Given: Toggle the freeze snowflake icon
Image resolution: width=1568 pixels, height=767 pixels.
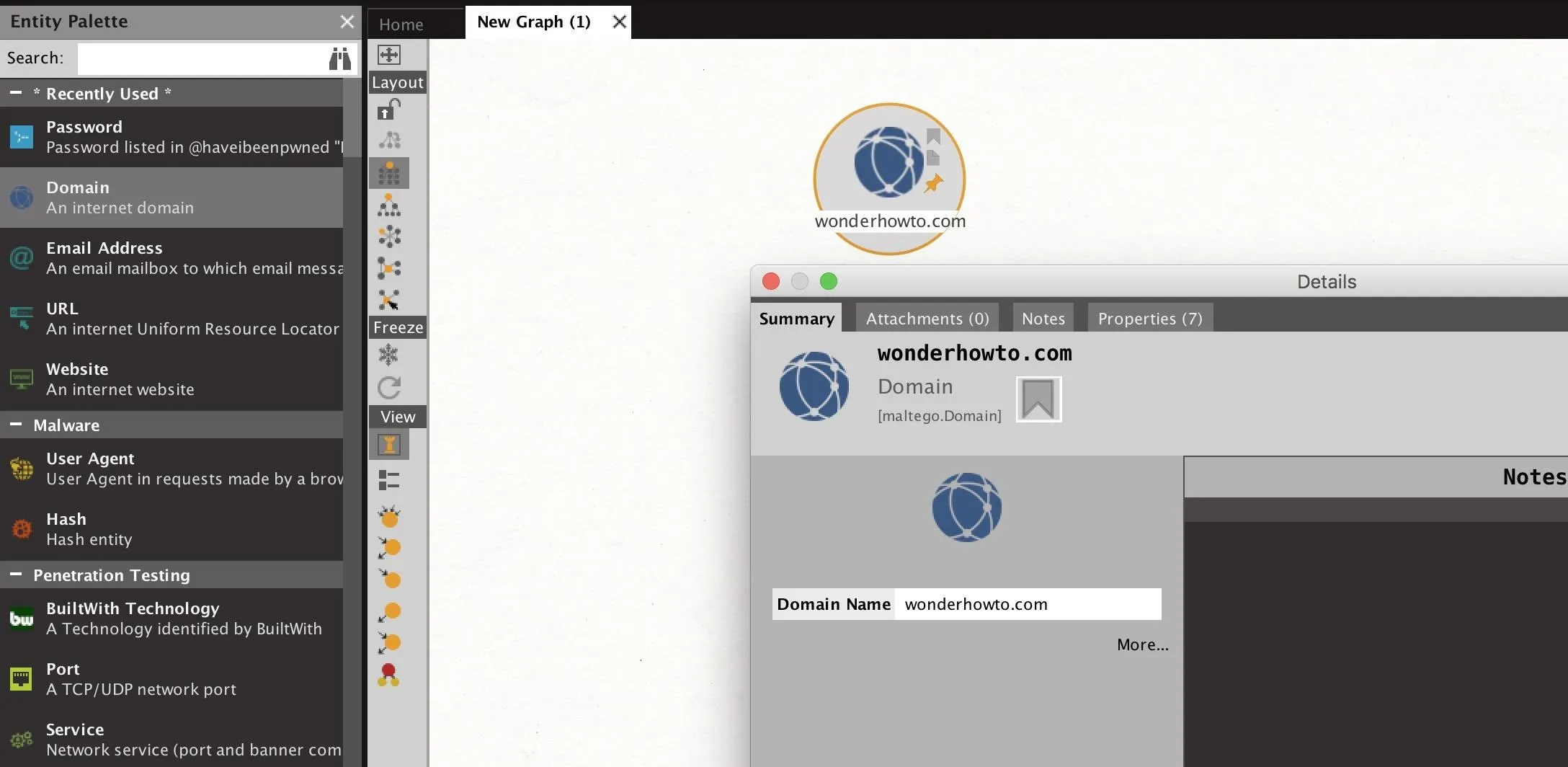Looking at the screenshot, I should click(x=389, y=355).
